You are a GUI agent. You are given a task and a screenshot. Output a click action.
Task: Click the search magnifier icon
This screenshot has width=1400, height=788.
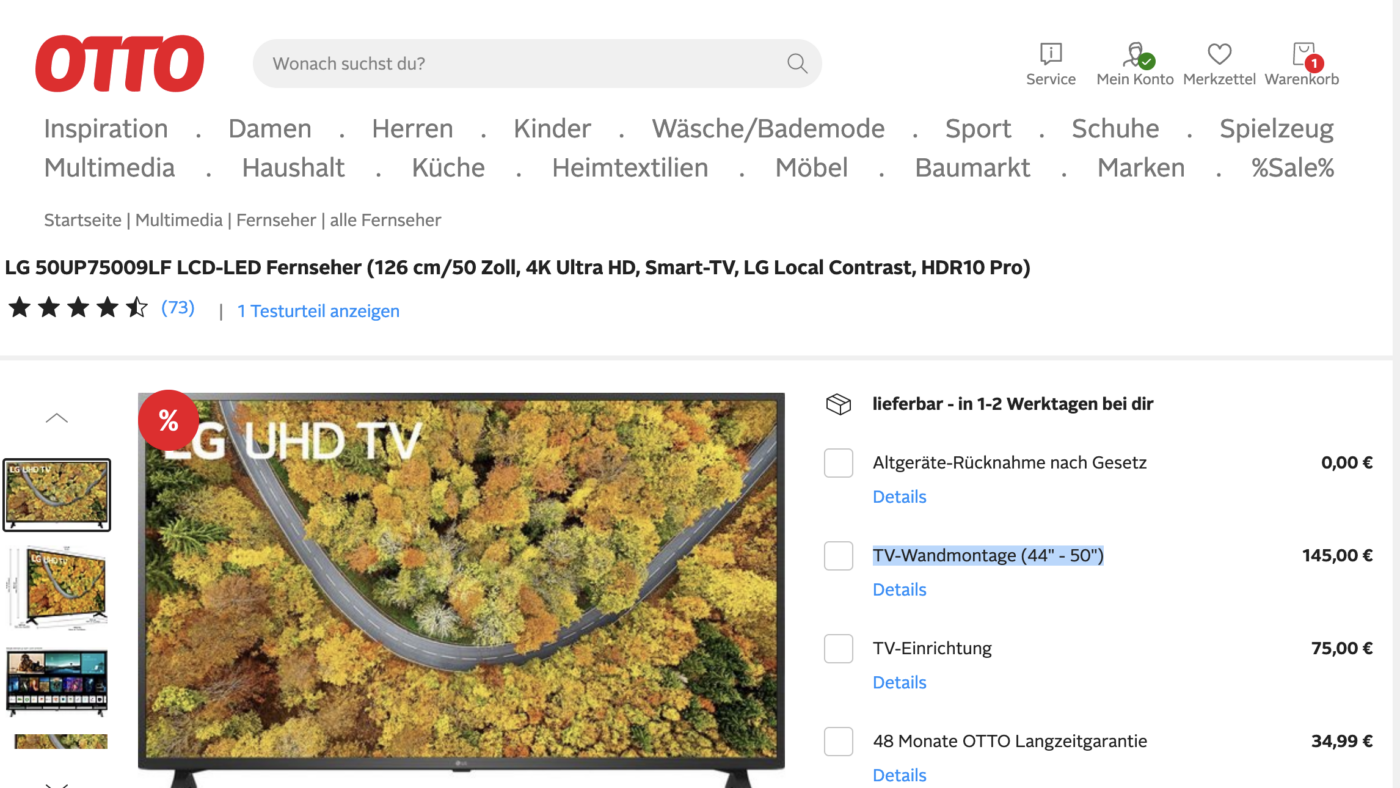pyautogui.click(x=797, y=64)
